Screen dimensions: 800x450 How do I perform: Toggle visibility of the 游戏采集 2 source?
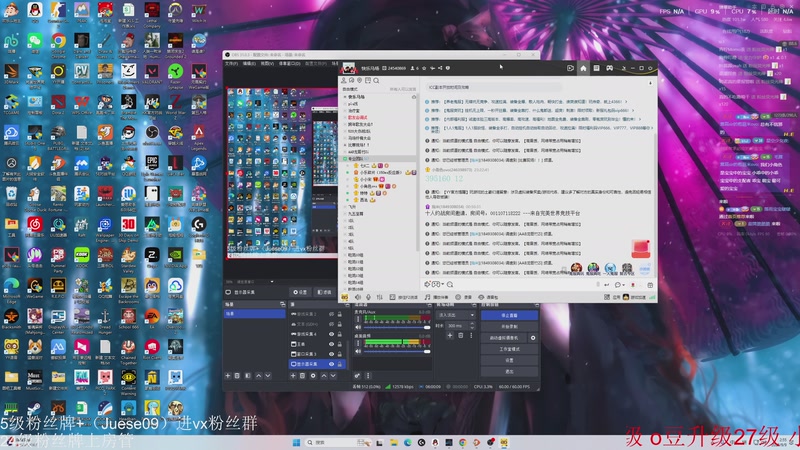pos(331,314)
